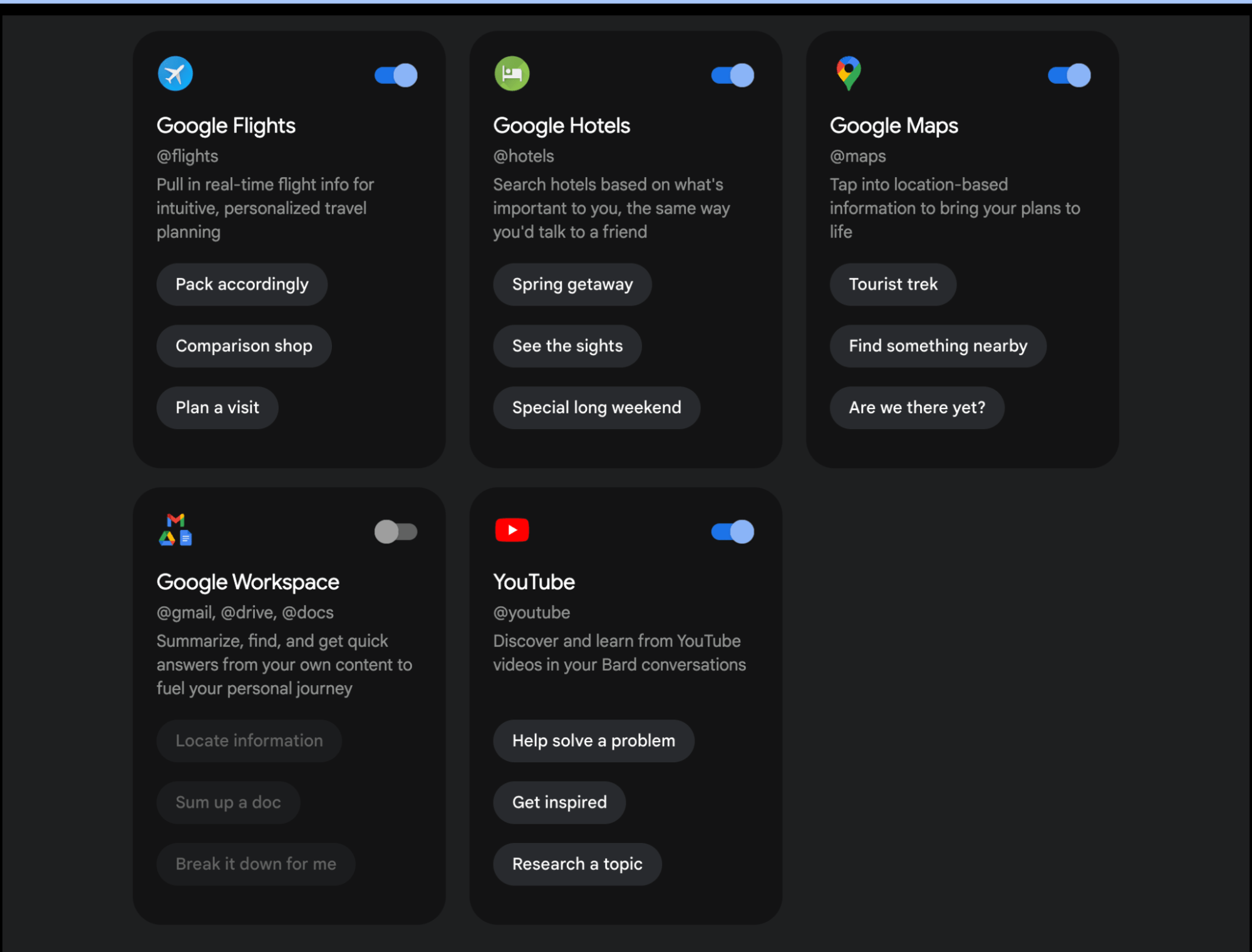The image size is (1252, 952).
Task: Click the Google Workspace apps icon
Action: pyautogui.click(x=175, y=530)
